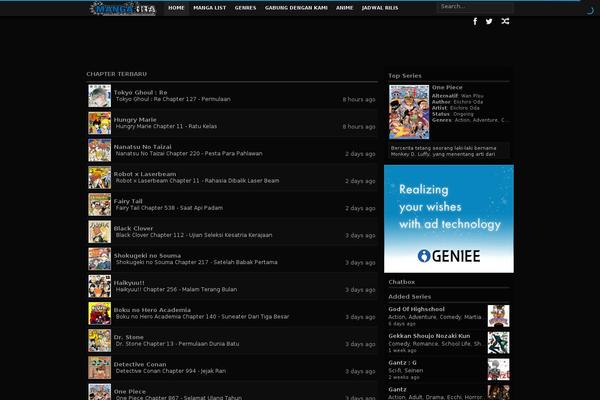Viewport: 600px width, 400px height.
Task: Click the Chatbox section heading
Action: (401, 282)
